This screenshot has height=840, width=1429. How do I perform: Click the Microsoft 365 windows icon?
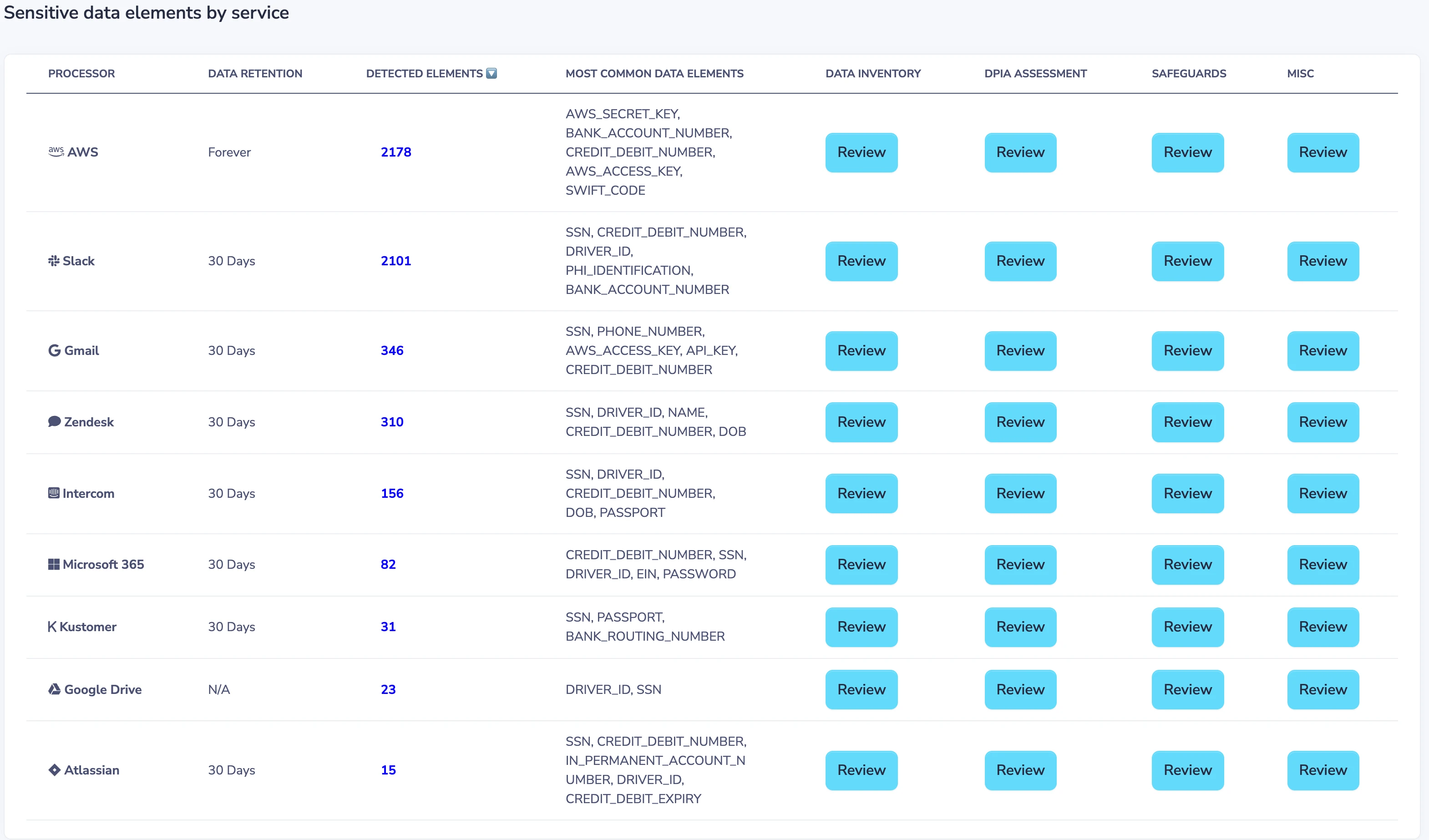coord(54,565)
